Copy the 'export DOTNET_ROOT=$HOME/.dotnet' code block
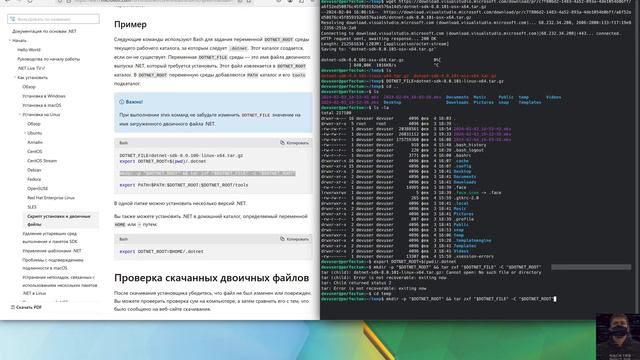Viewport: 640px width, 360px height. point(294,239)
